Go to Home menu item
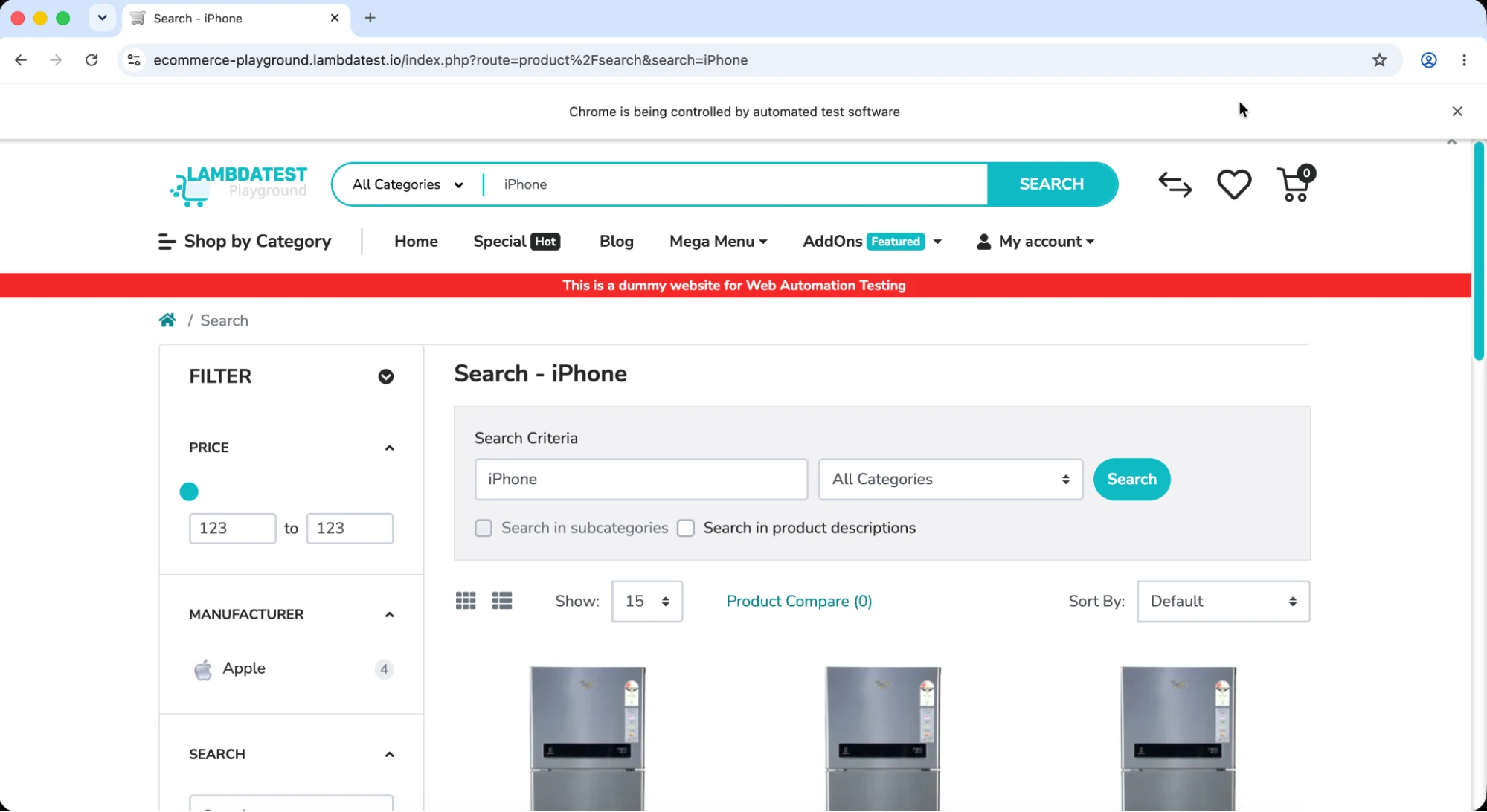The image size is (1487, 812). [416, 242]
